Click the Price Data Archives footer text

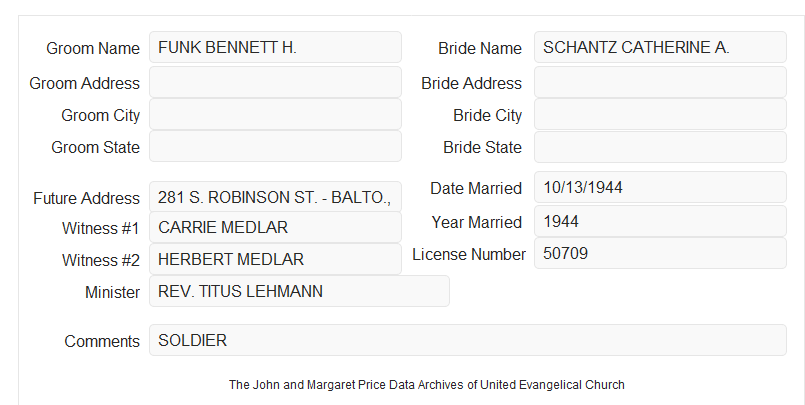[x=427, y=384]
